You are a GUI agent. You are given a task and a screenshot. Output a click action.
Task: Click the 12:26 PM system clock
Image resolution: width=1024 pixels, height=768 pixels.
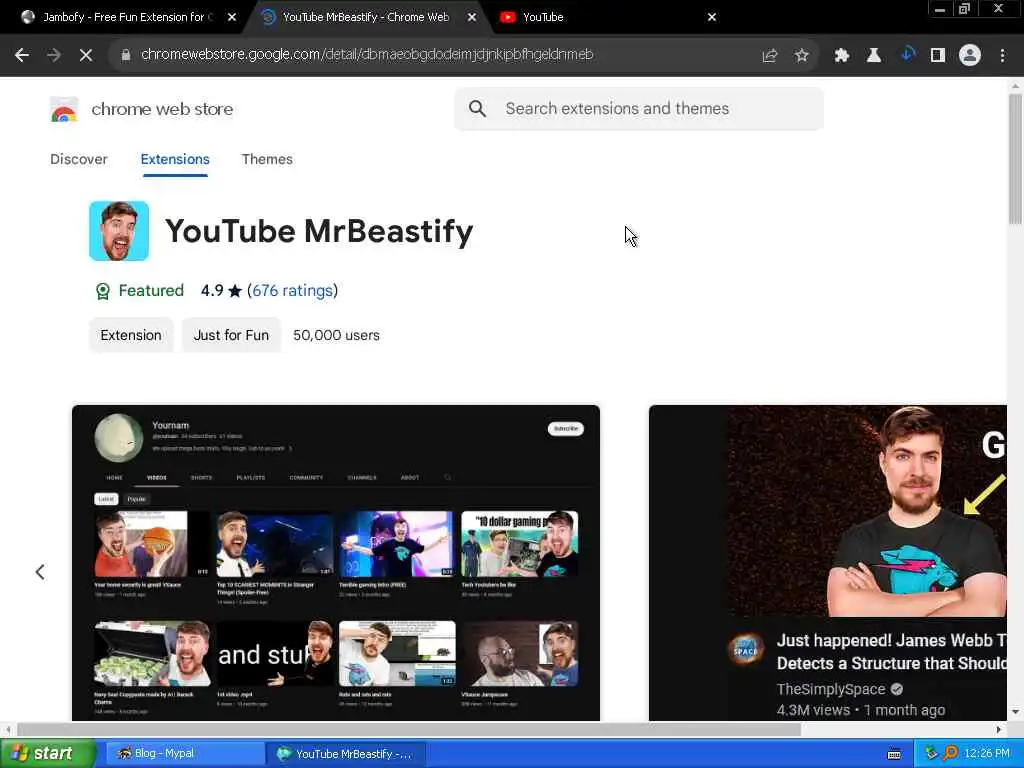point(987,754)
